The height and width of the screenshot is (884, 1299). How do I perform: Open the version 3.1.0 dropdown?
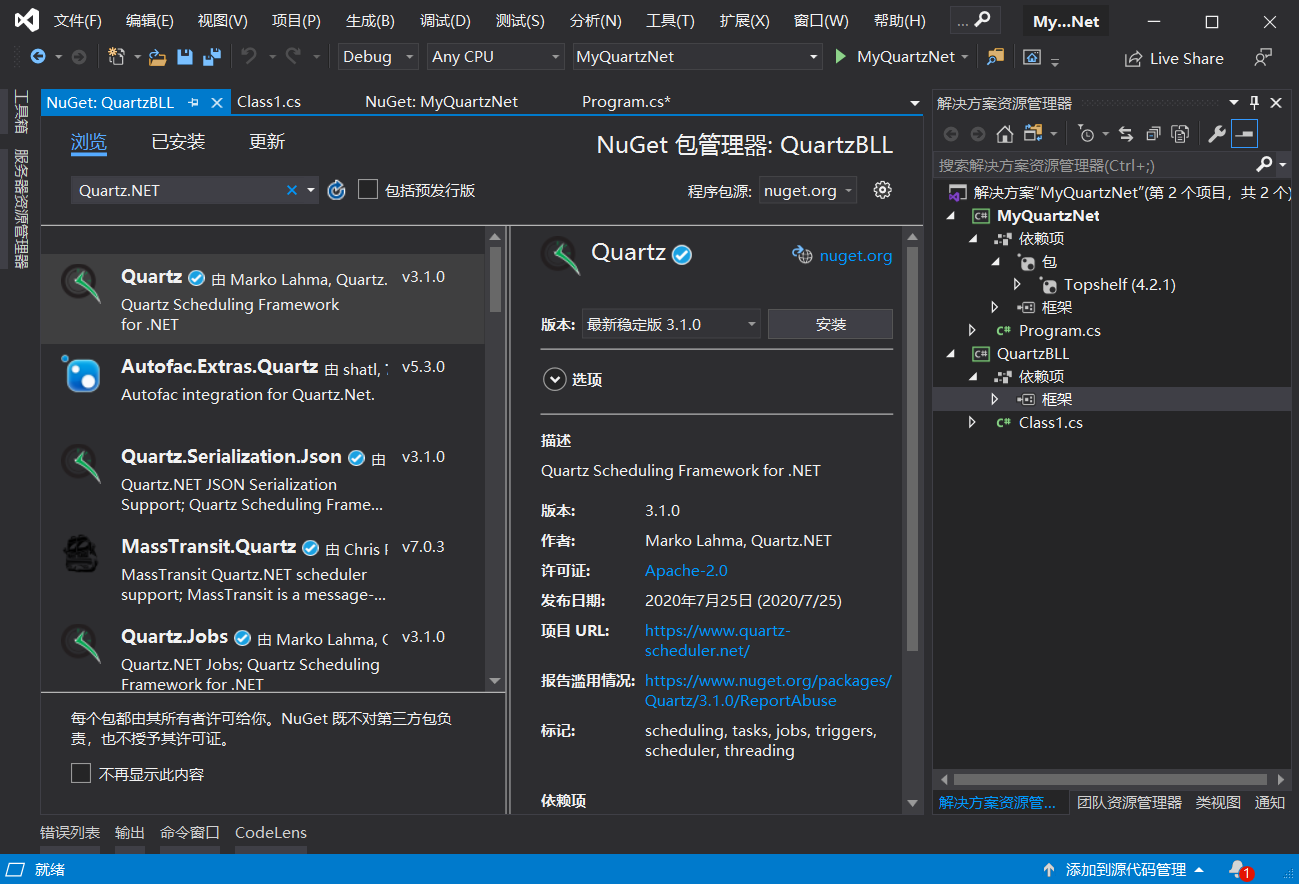pos(671,324)
